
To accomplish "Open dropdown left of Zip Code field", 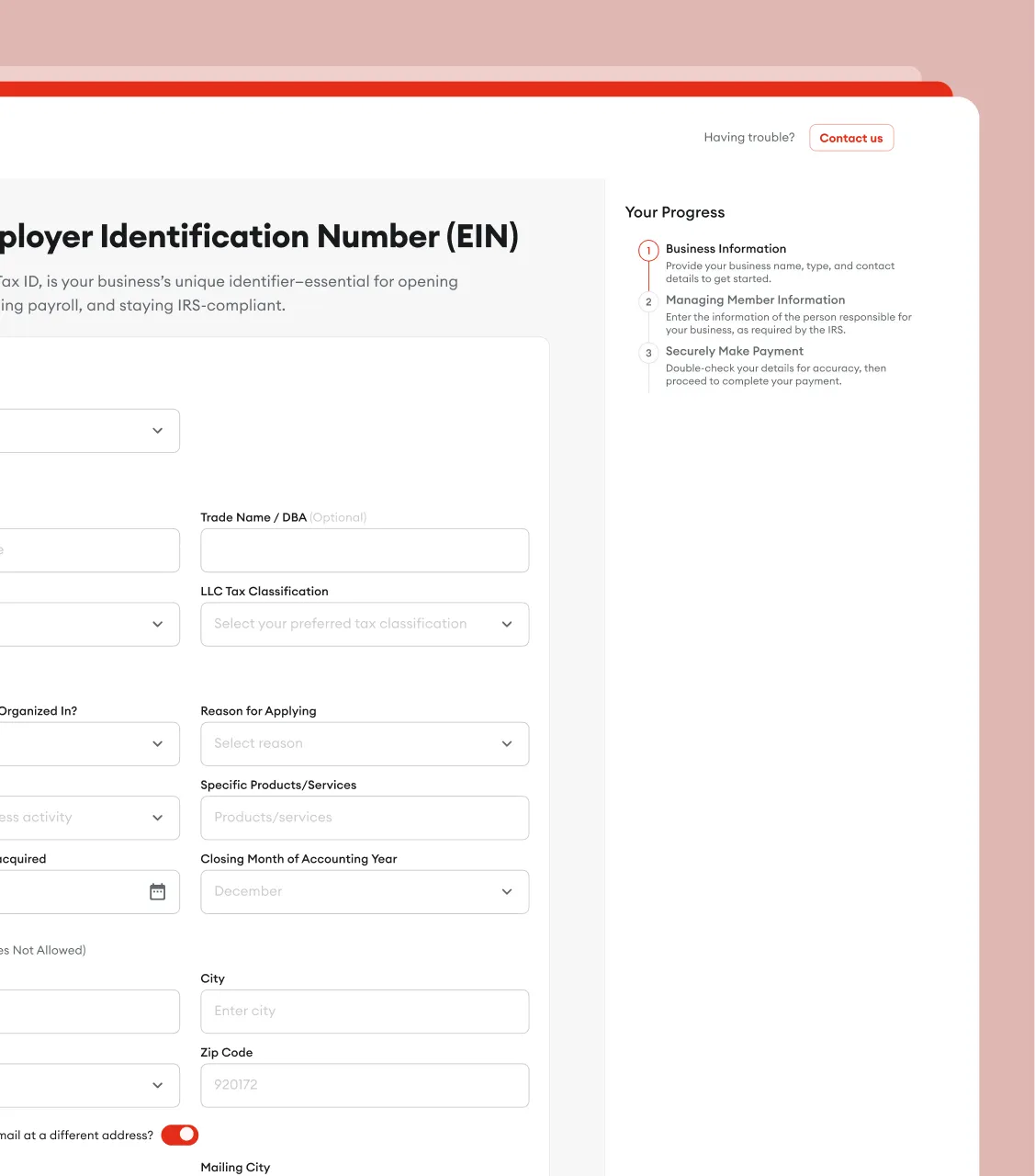I will pyautogui.click(x=89, y=1085).
